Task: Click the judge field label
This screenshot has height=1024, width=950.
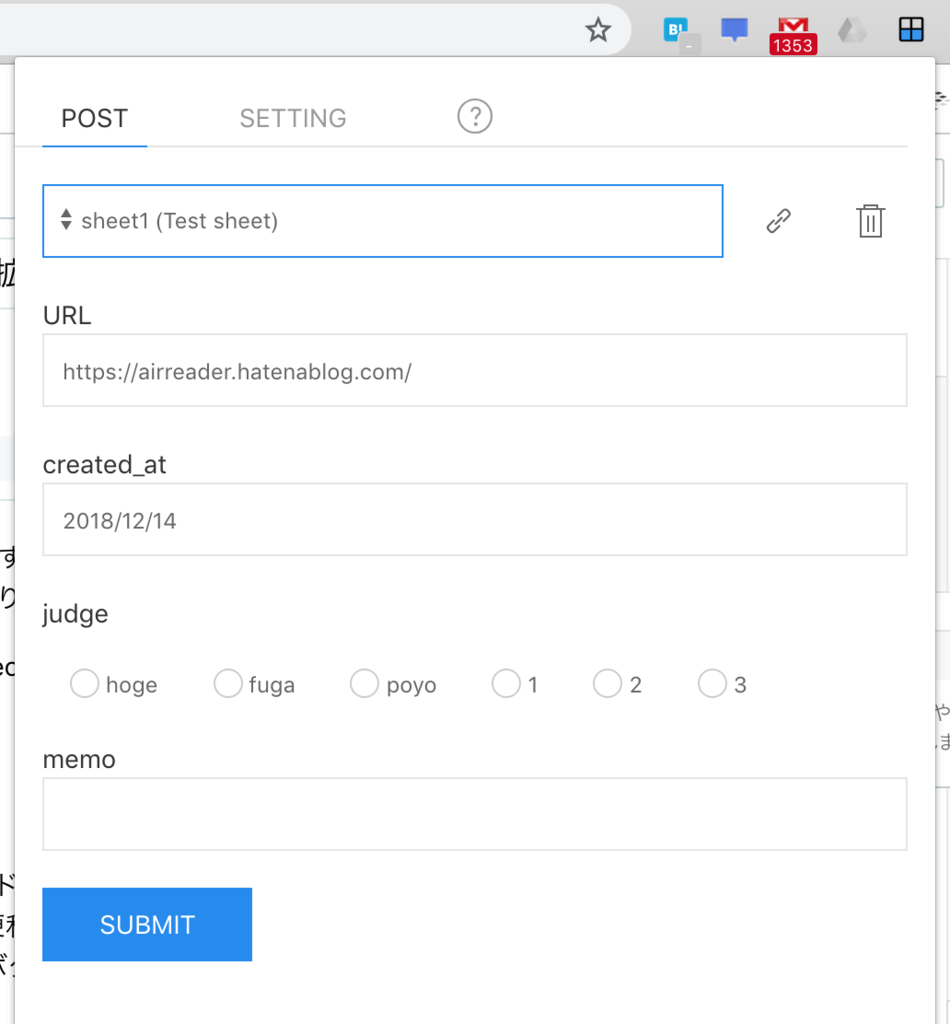Action: (75, 615)
